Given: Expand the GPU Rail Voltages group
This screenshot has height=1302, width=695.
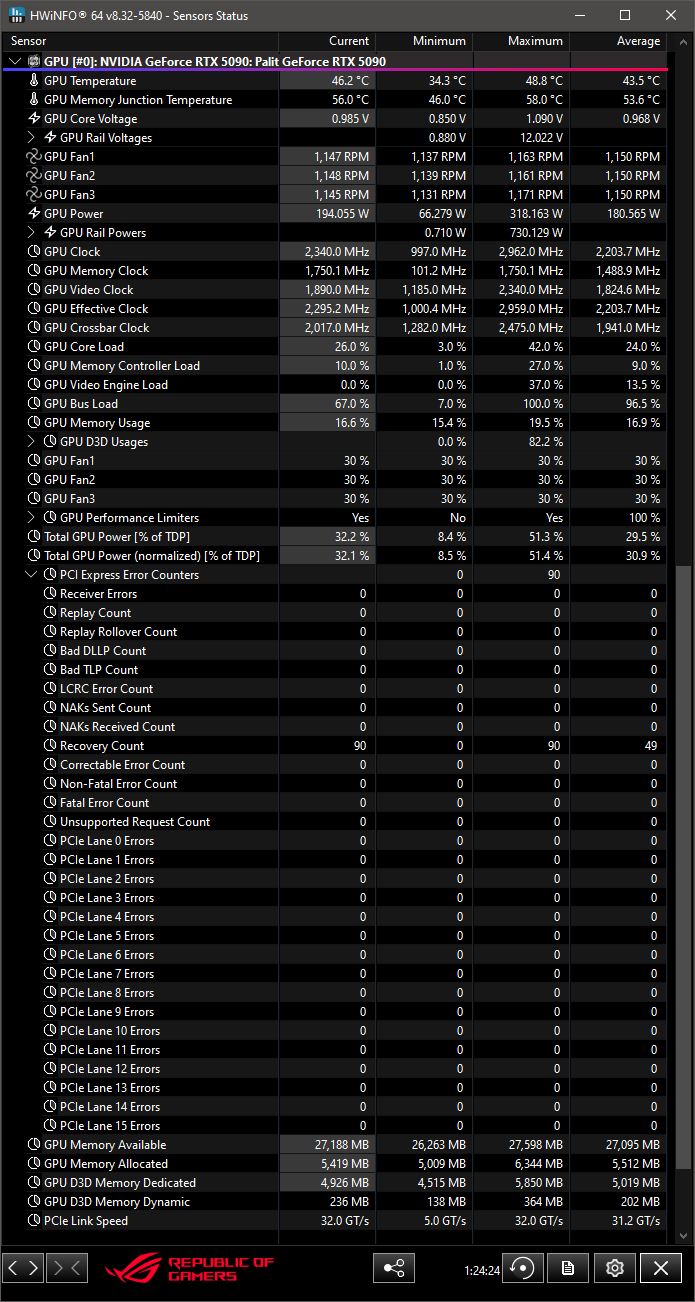Looking at the screenshot, I should (31, 138).
